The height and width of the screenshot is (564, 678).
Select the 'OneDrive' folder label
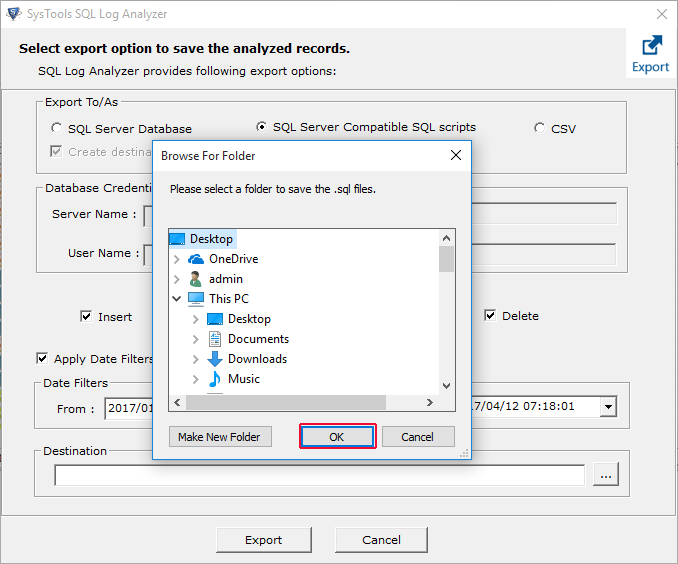233,259
